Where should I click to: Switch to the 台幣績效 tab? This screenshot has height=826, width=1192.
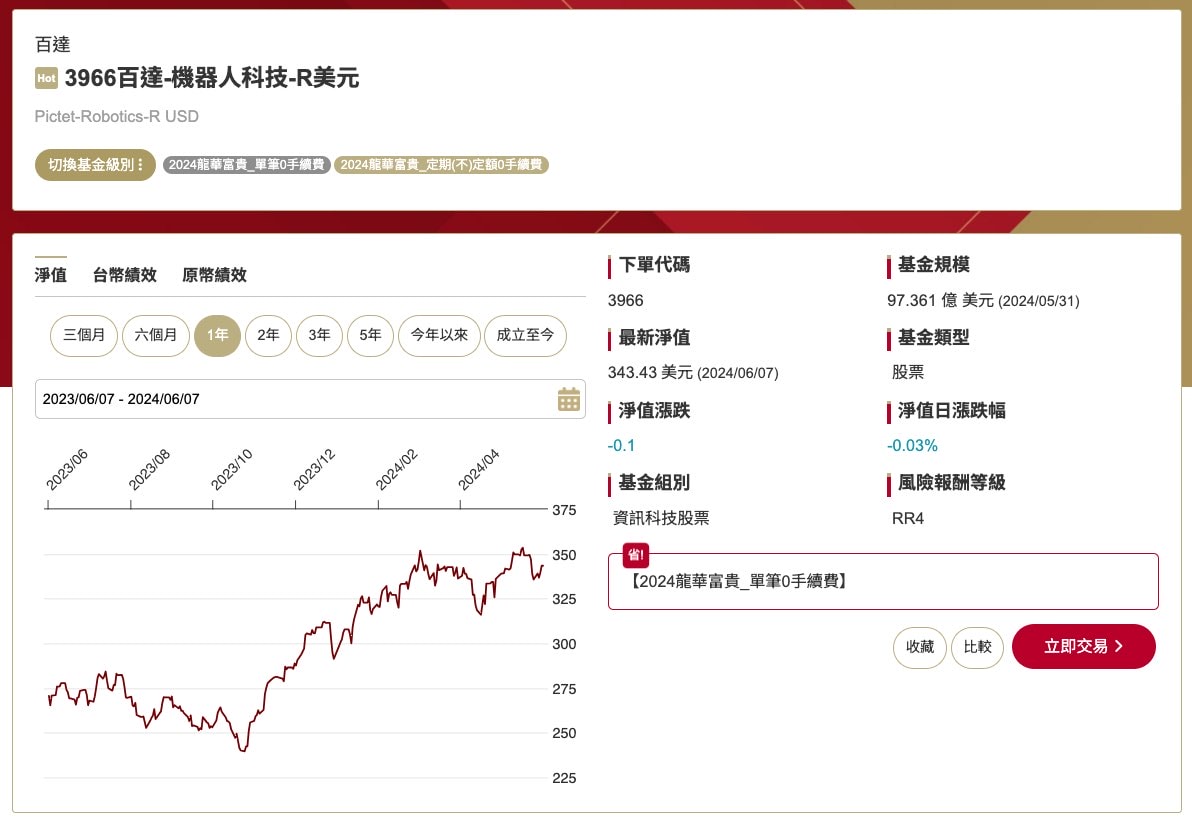125,275
